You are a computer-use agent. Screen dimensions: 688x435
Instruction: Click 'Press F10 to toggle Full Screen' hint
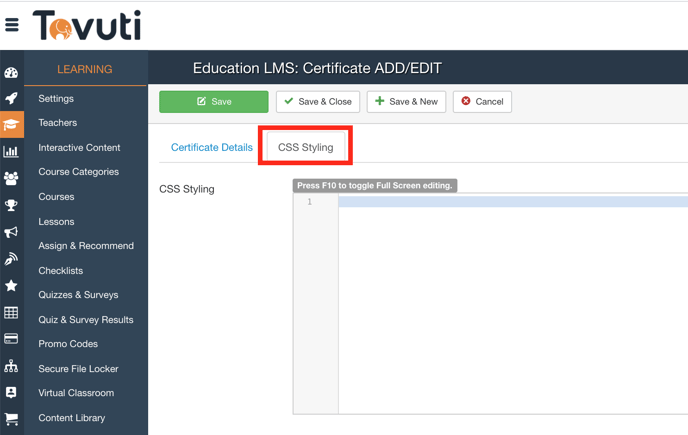click(x=375, y=186)
